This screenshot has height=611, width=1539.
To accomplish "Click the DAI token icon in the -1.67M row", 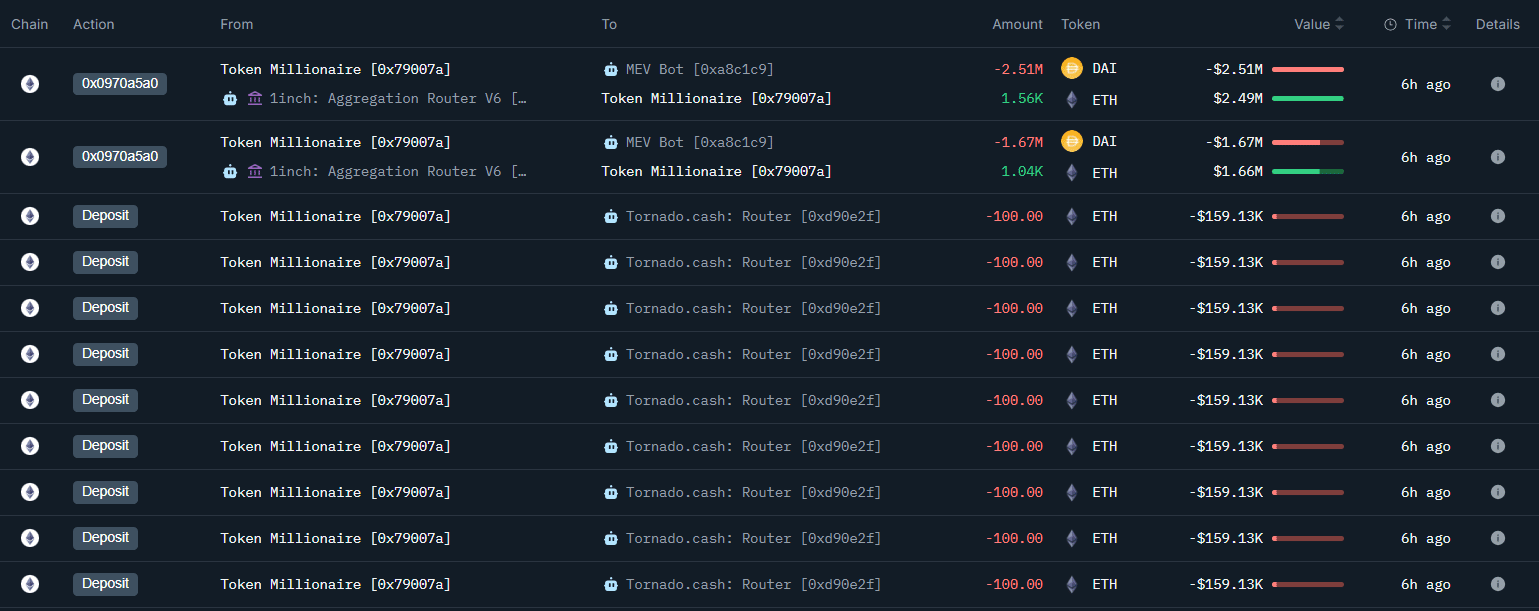I will [x=1072, y=141].
